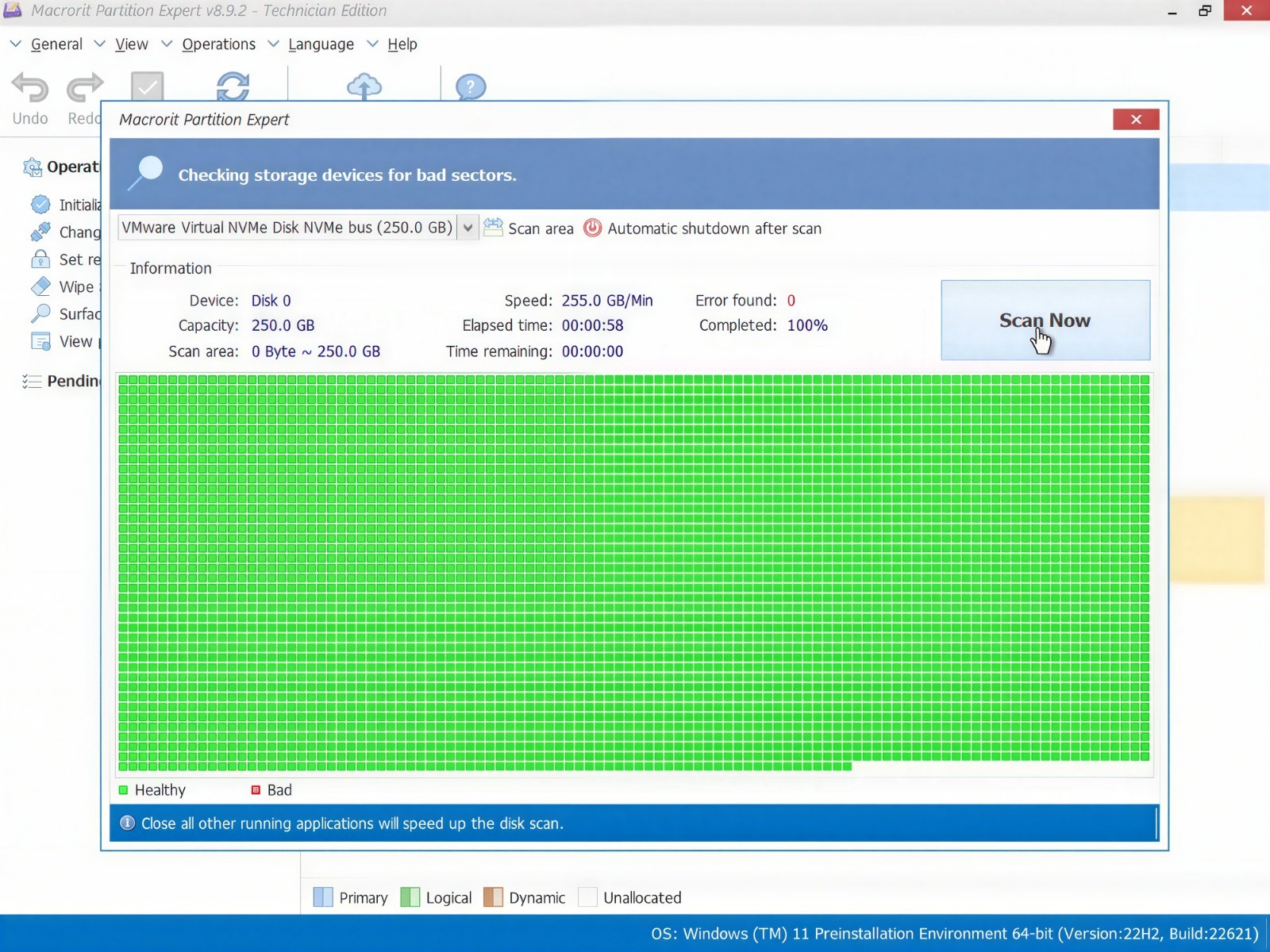Screen dimensions: 1270x952
Task: Click the Scan area label
Action: tap(541, 228)
